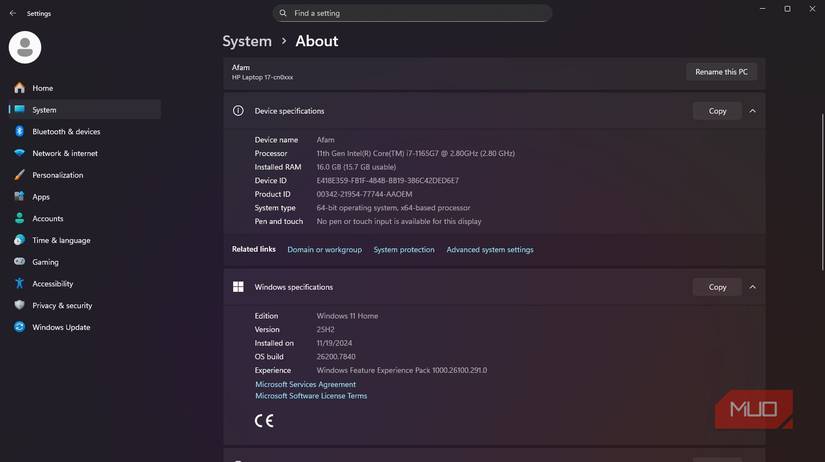Open Microsoft Services Agreement link
The image size is (825, 462).
(x=305, y=384)
